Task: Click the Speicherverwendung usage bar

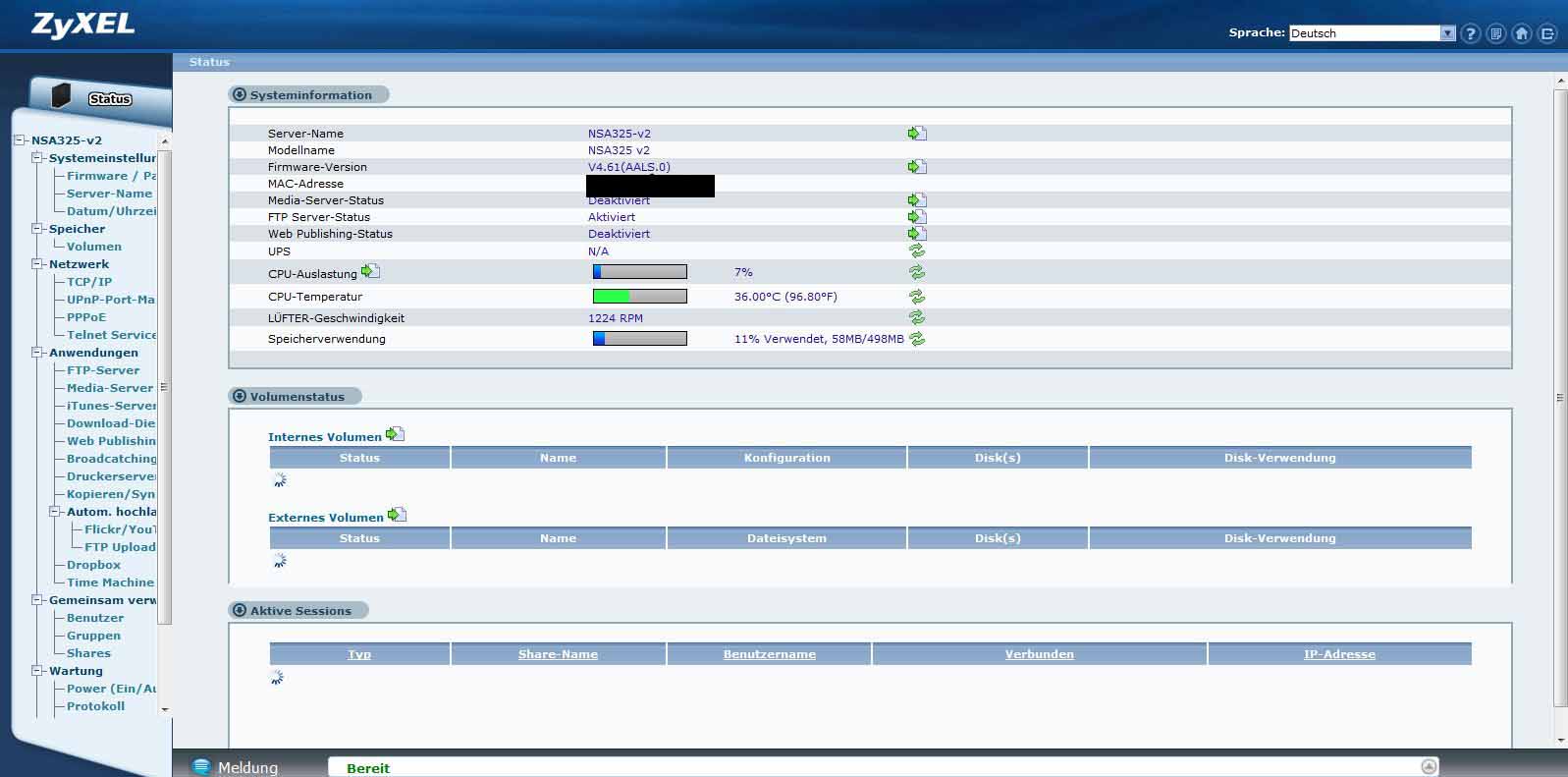Action: pos(640,338)
